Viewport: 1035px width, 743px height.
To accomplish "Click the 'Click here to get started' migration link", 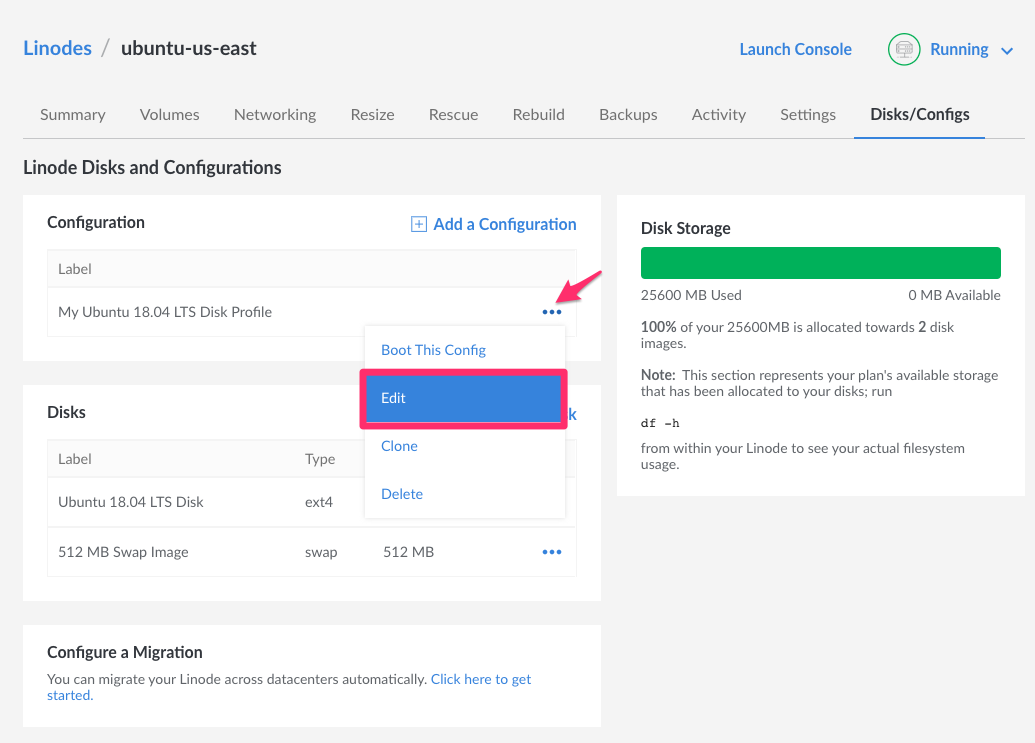I will pos(480,679).
